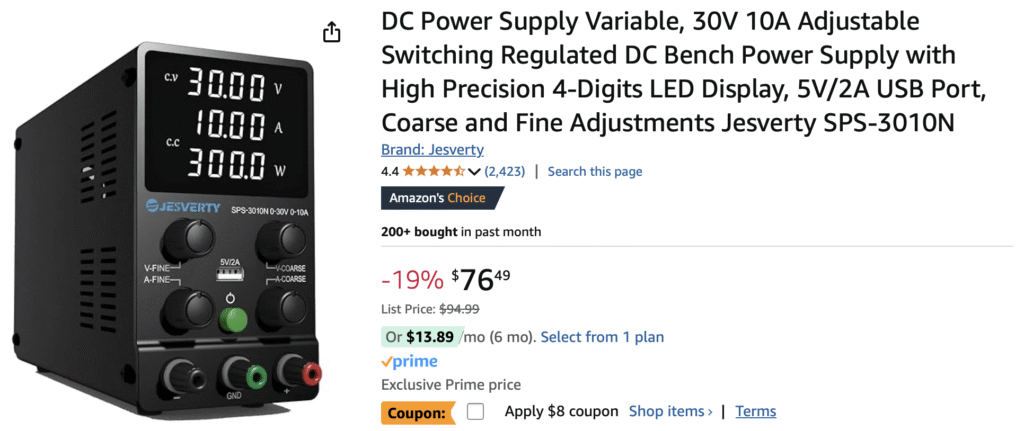Click the orange Coupon badge

click(x=418, y=411)
